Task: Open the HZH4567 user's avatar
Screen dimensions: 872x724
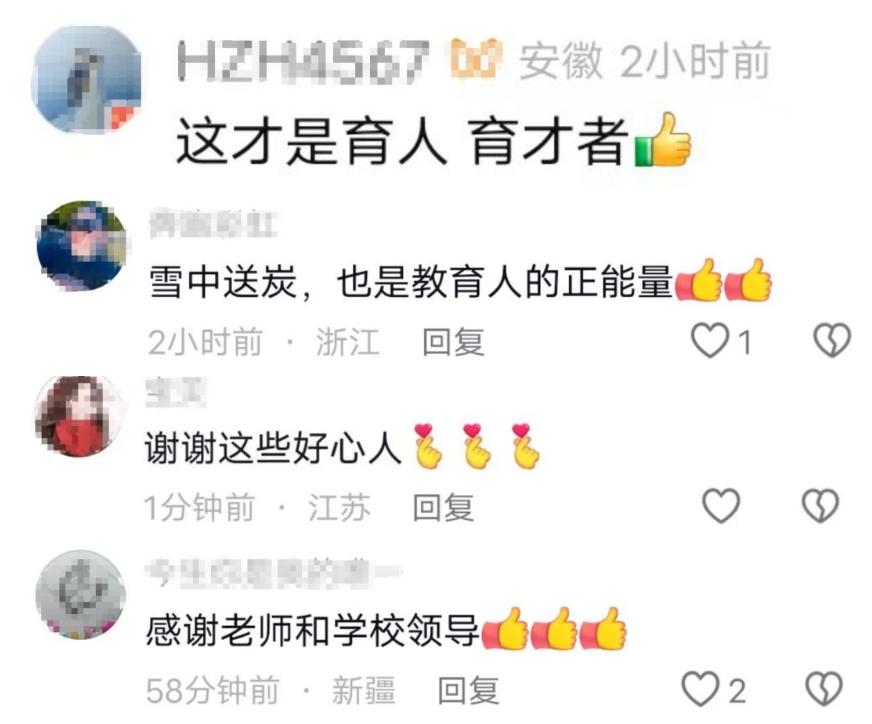Action: (86, 79)
